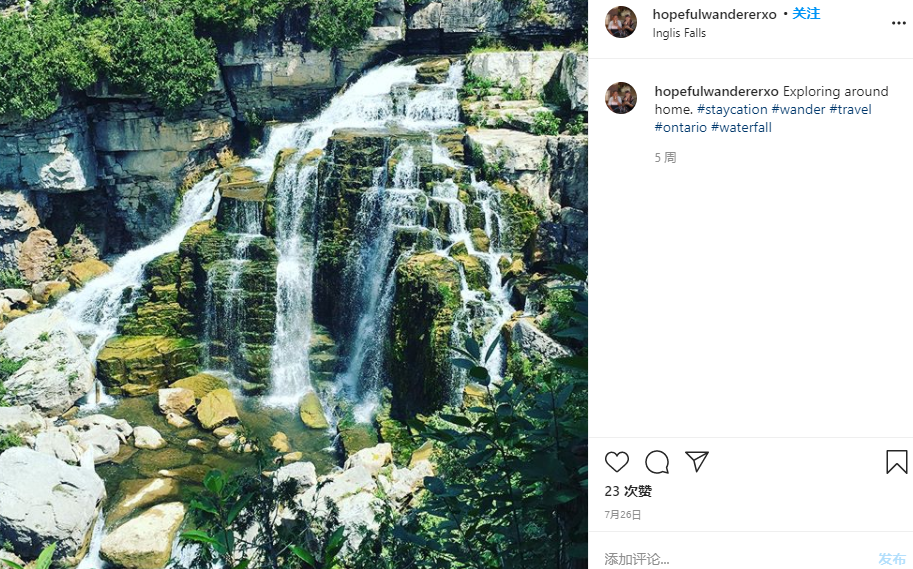
Task: Save the post with the bookmark icon
Action: tap(896, 462)
